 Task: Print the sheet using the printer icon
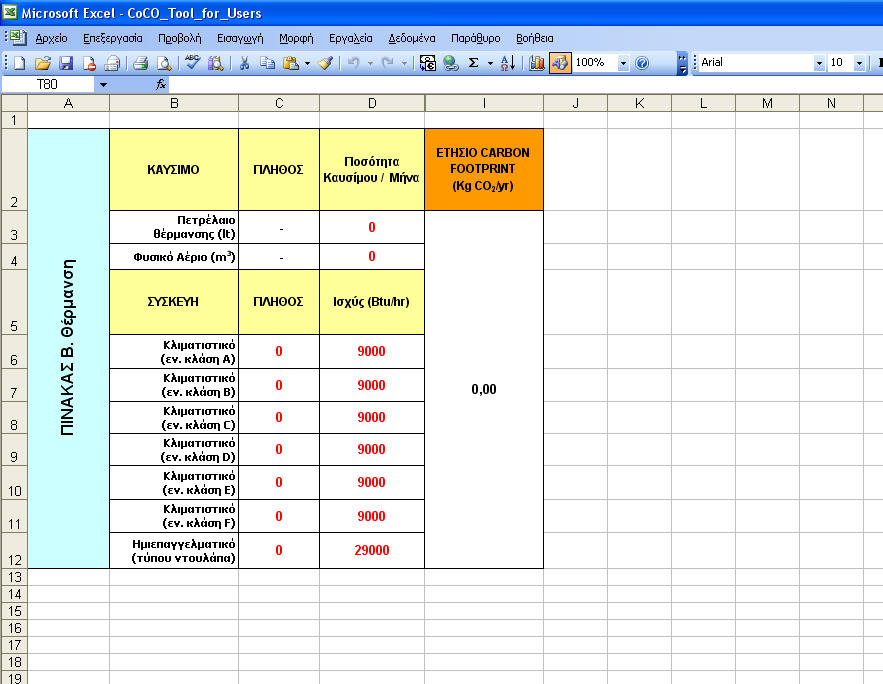point(140,63)
